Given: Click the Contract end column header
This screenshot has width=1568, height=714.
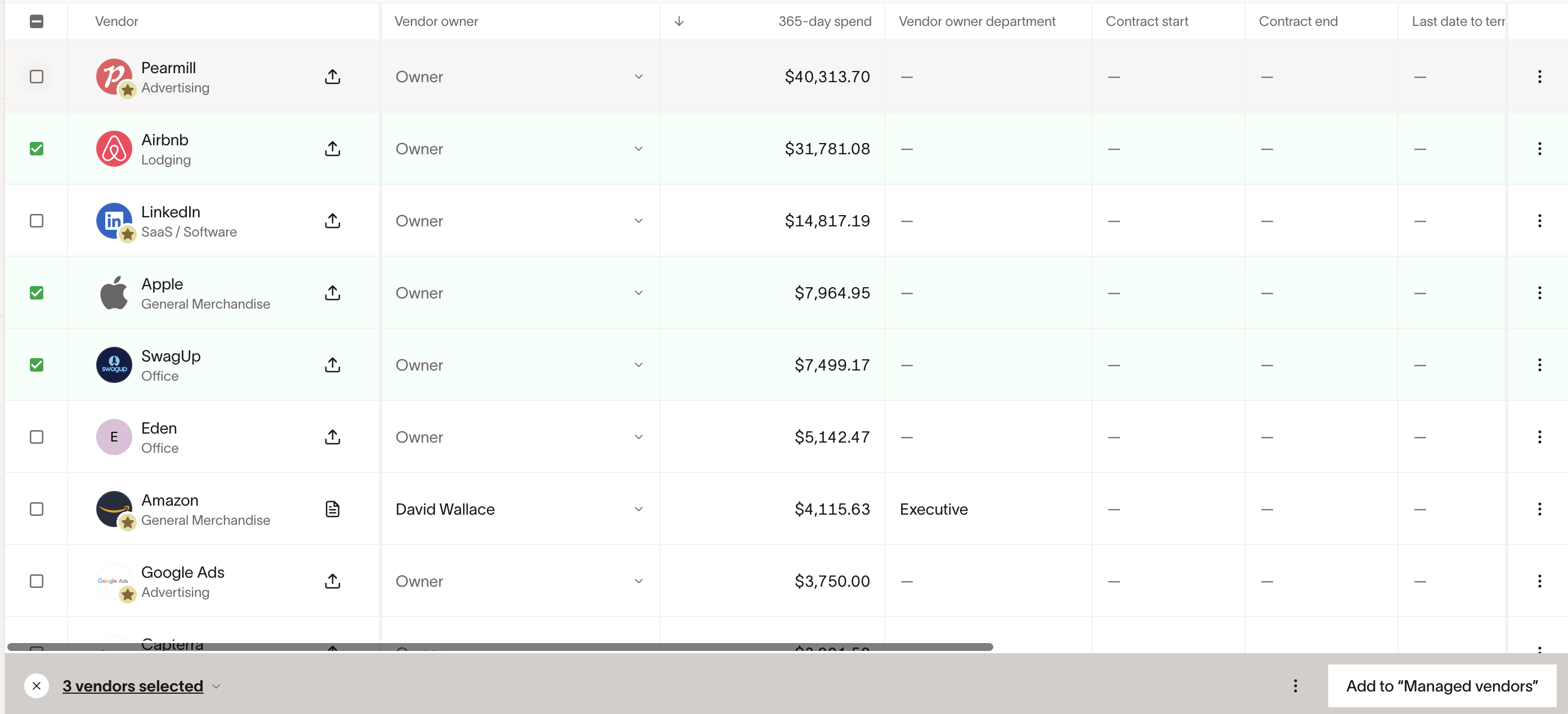Looking at the screenshot, I should [x=1298, y=21].
